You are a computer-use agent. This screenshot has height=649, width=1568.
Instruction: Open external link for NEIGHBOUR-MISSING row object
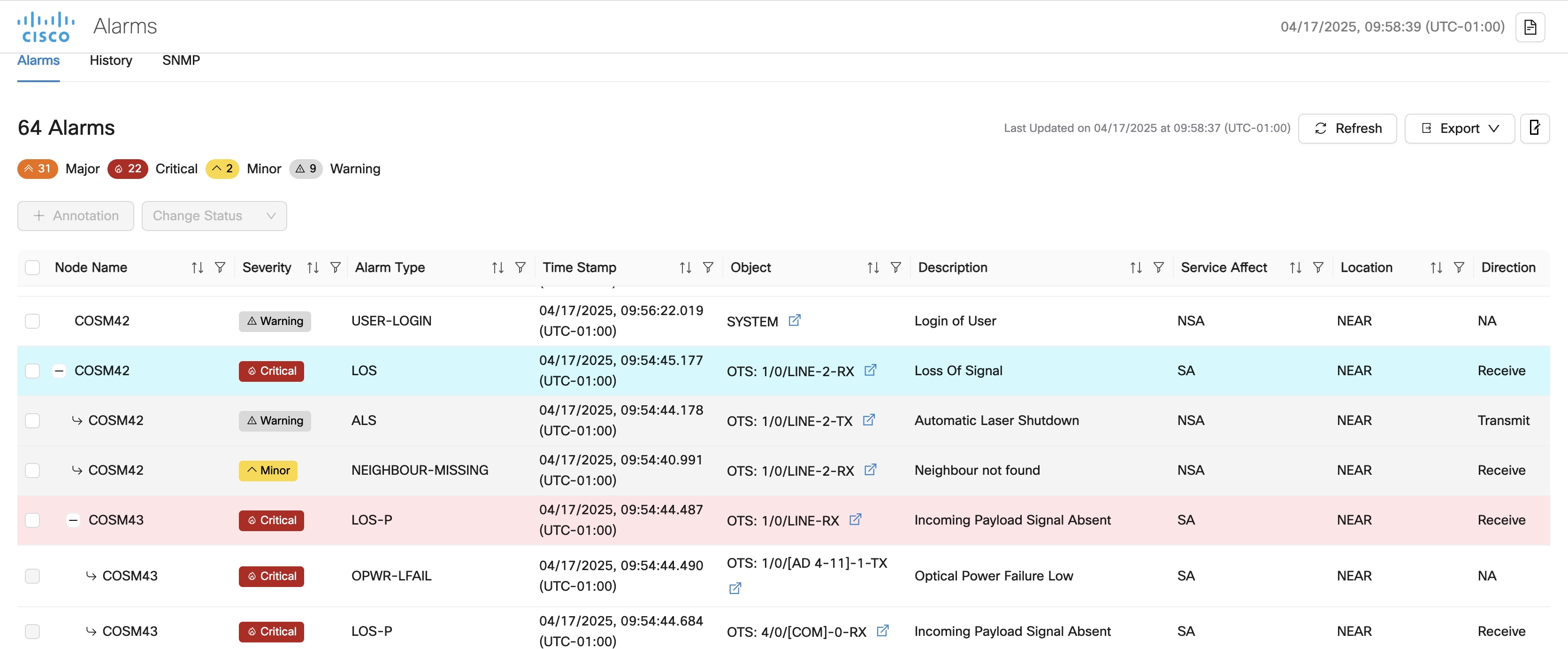click(x=871, y=470)
